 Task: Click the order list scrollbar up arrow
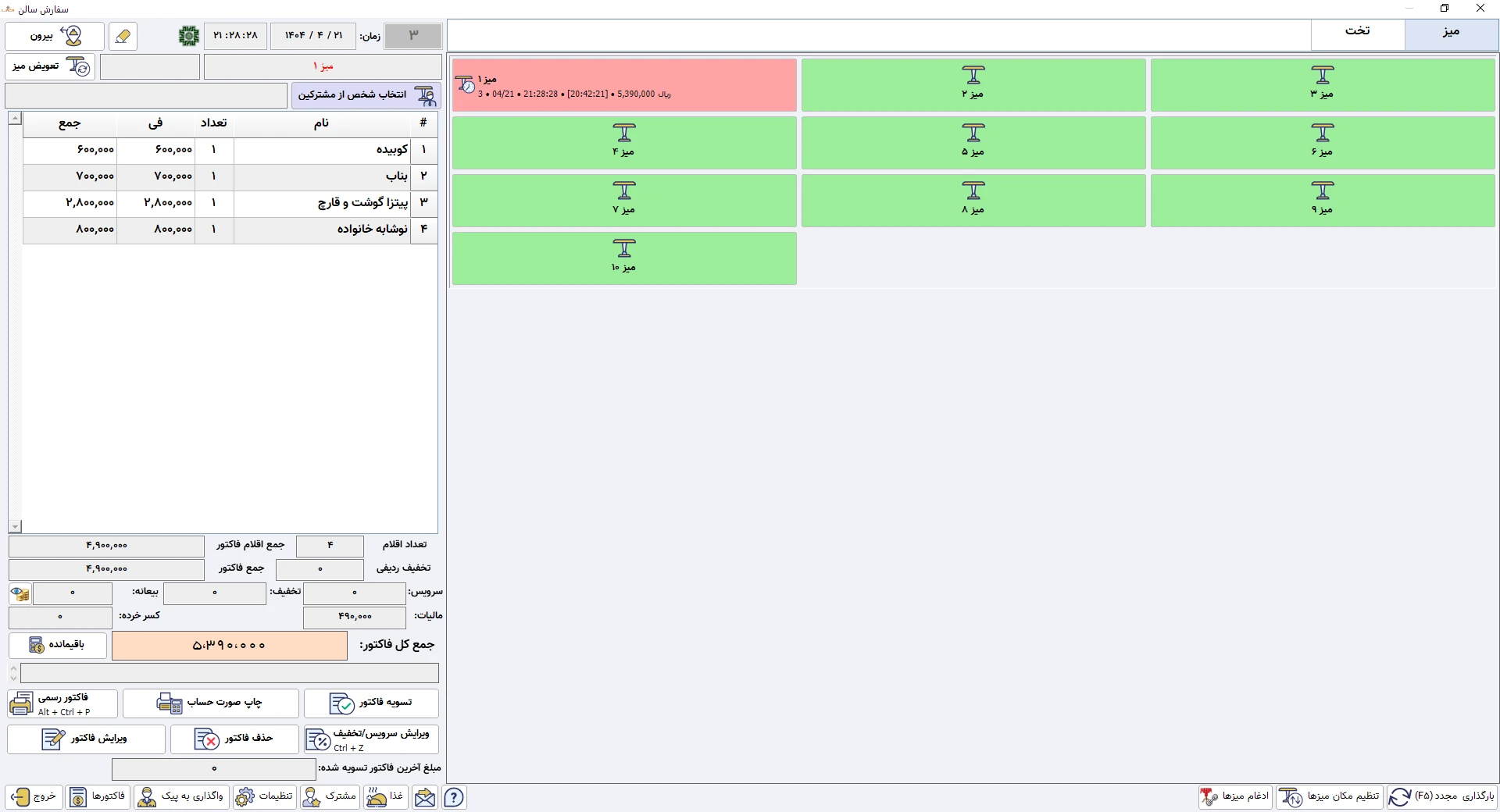pos(15,118)
